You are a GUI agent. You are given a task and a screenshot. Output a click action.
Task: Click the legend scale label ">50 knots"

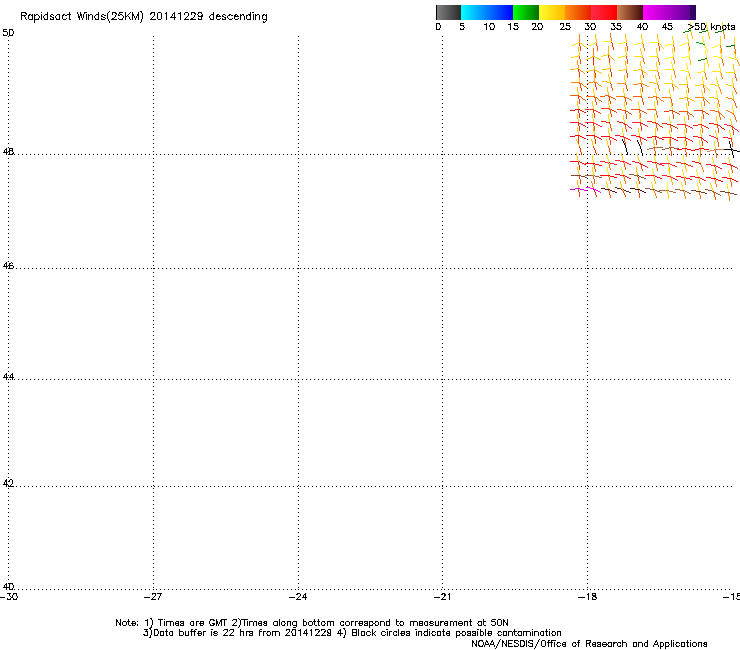[711, 27]
